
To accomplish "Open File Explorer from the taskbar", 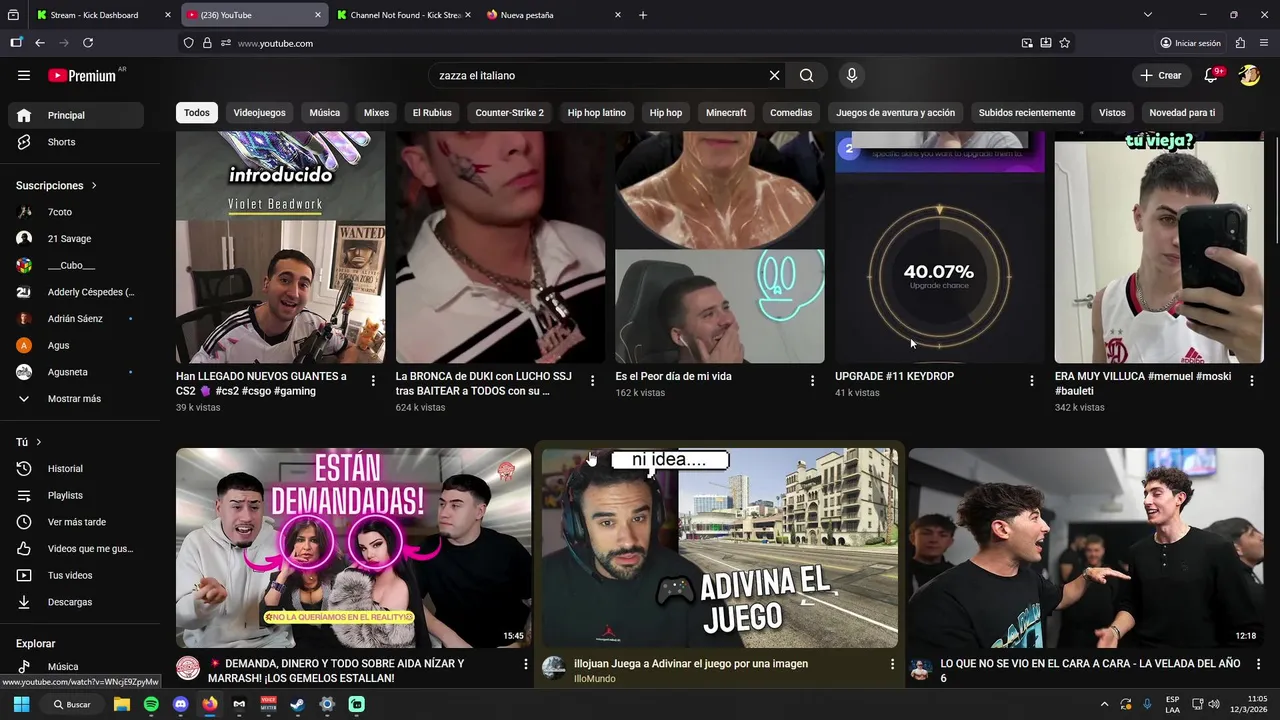I will (x=122, y=704).
